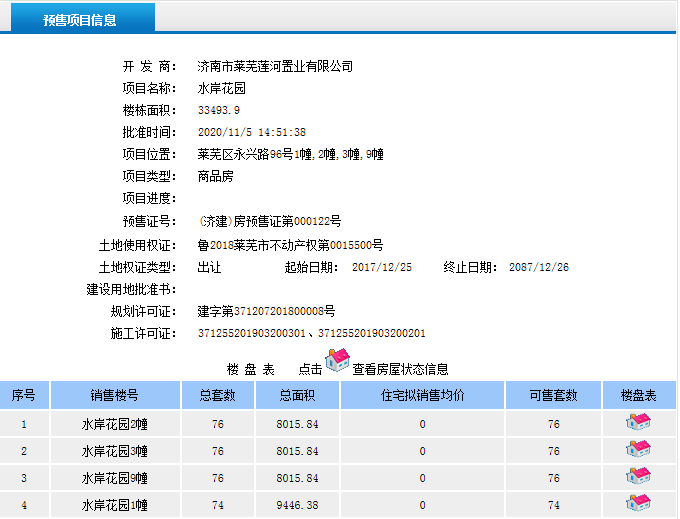Select the 水岸花园2幢 building name
This screenshot has width=680, height=519.
point(115,424)
